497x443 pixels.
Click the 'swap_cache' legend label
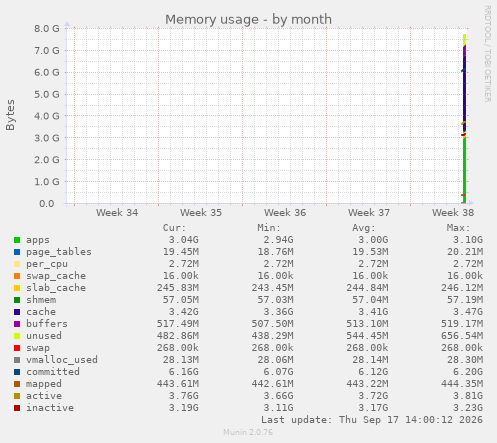coord(56,276)
